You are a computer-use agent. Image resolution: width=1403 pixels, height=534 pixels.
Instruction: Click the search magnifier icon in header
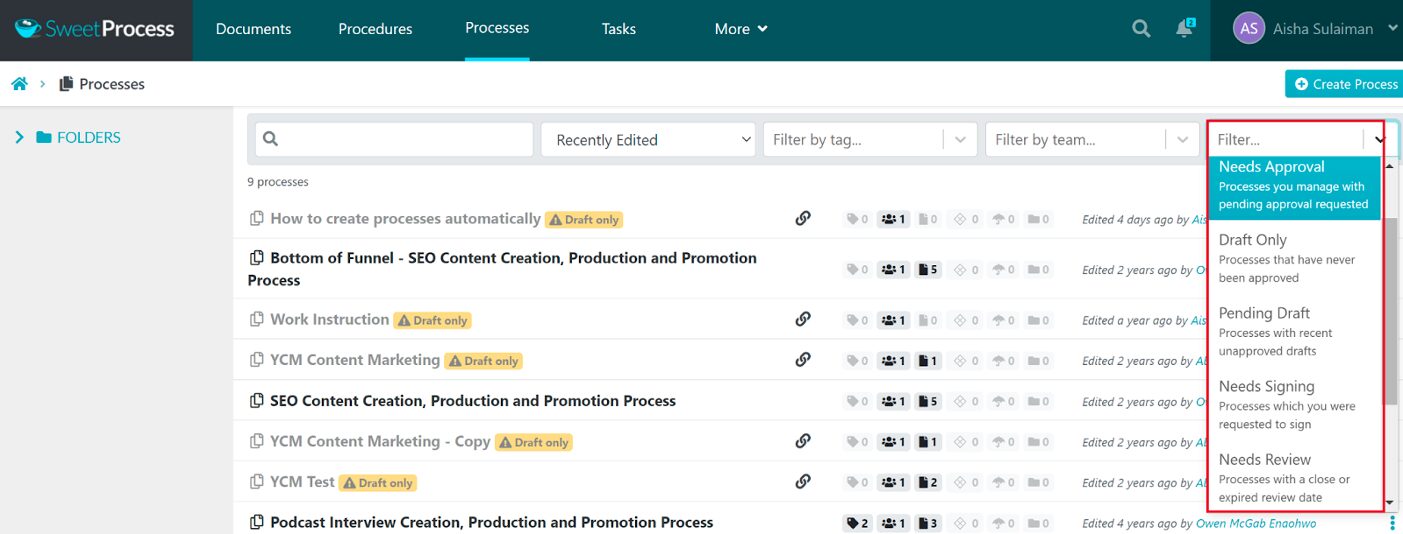pyautogui.click(x=1141, y=29)
